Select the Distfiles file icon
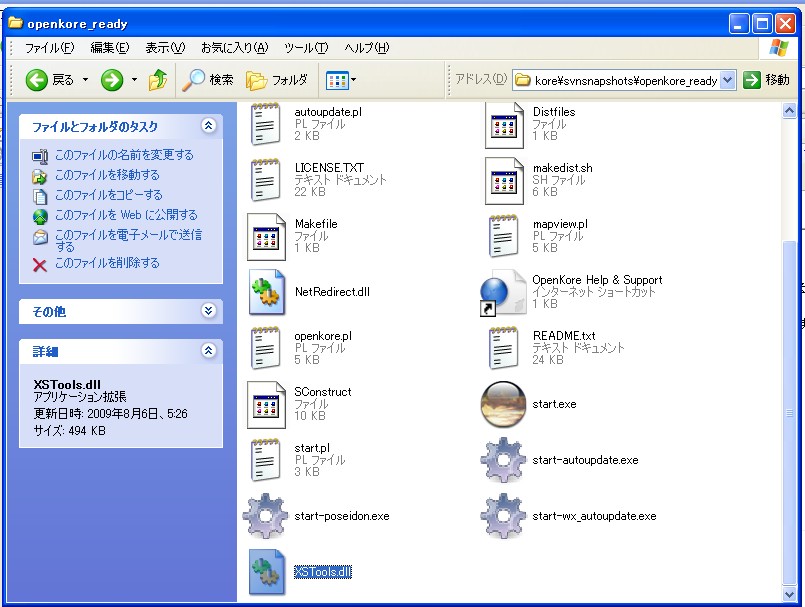Screen dimensions: 805x607 [504, 125]
